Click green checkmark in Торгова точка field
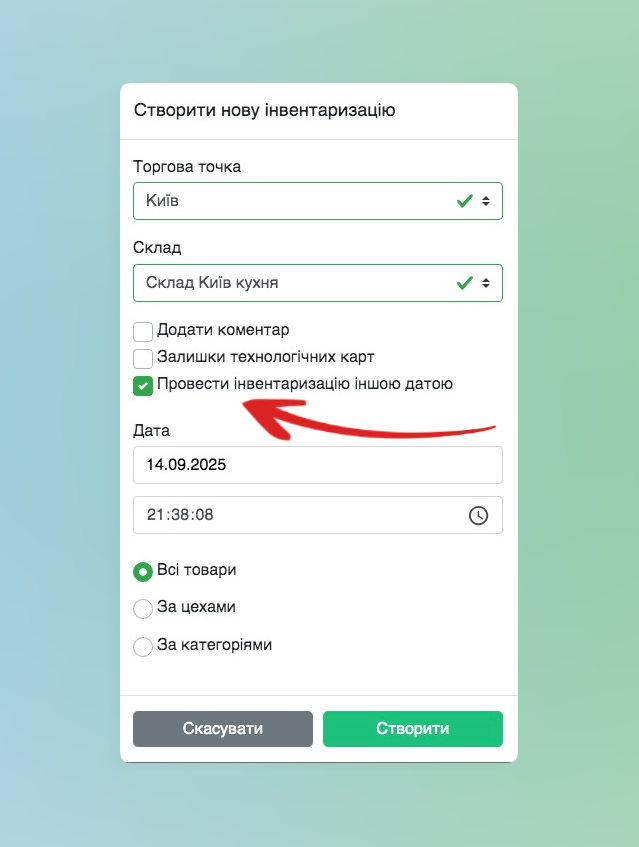The width and height of the screenshot is (639, 847). click(465, 201)
